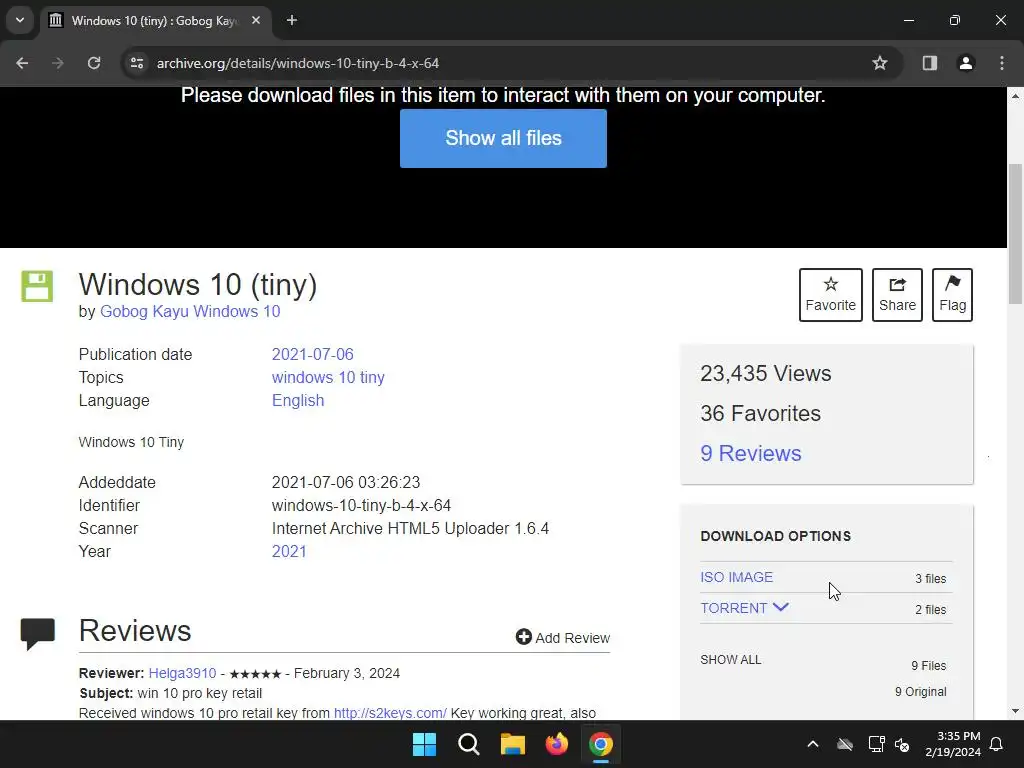The width and height of the screenshot is (1024, 768).
Task: Select the Windows 10 (tiny) browser tab
Action: (x=155, y=21)
